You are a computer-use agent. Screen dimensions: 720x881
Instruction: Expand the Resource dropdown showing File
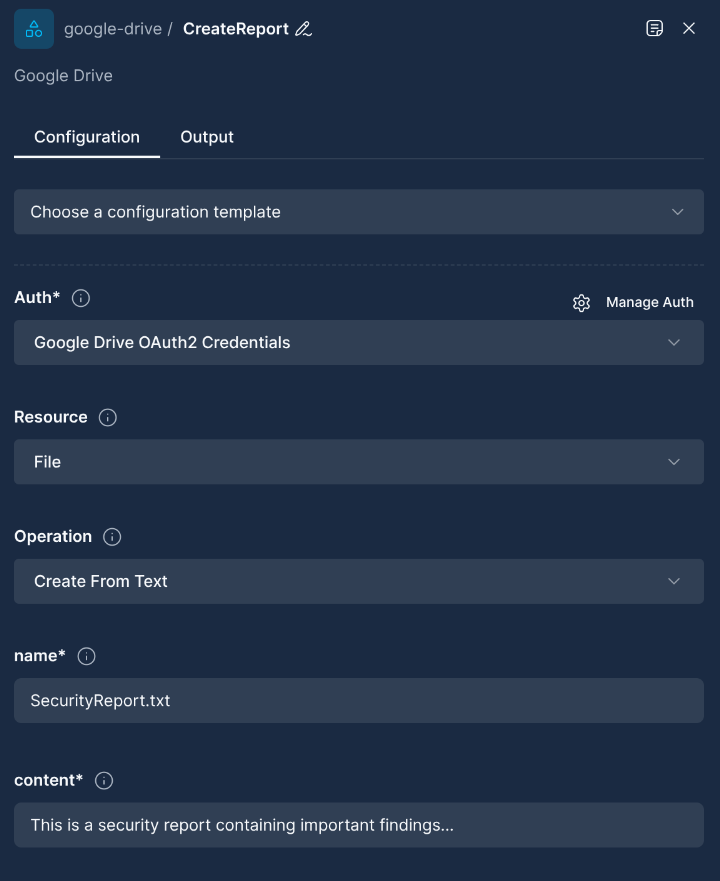[359, 462]
